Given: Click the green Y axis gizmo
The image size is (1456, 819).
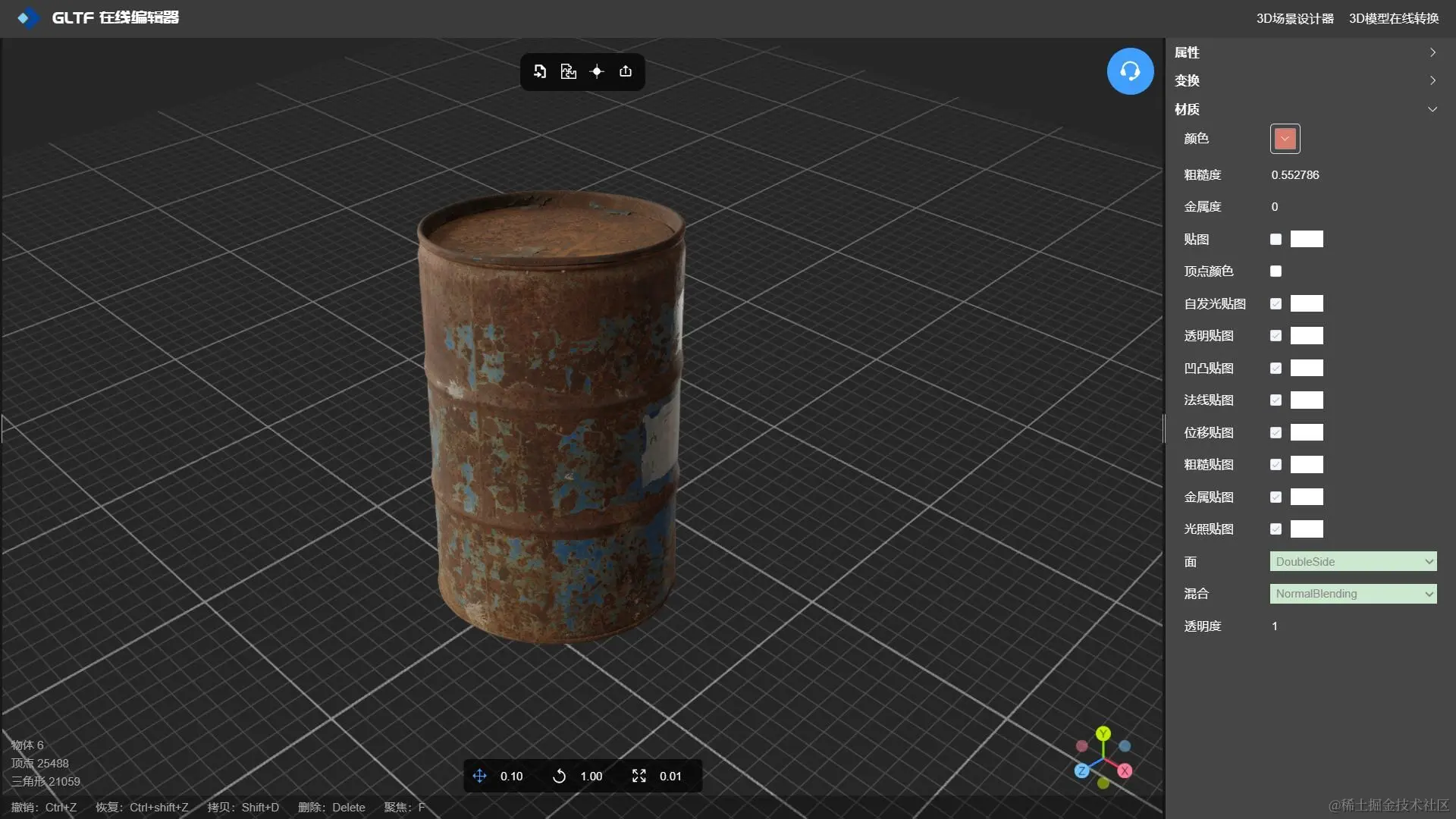Looking at the screenshot, I should 1103,733.
